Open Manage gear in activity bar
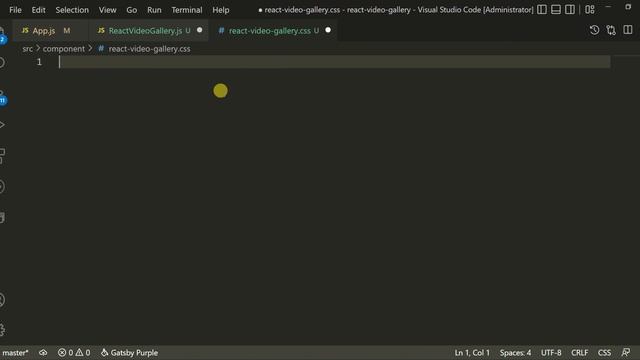 [2, 330]
